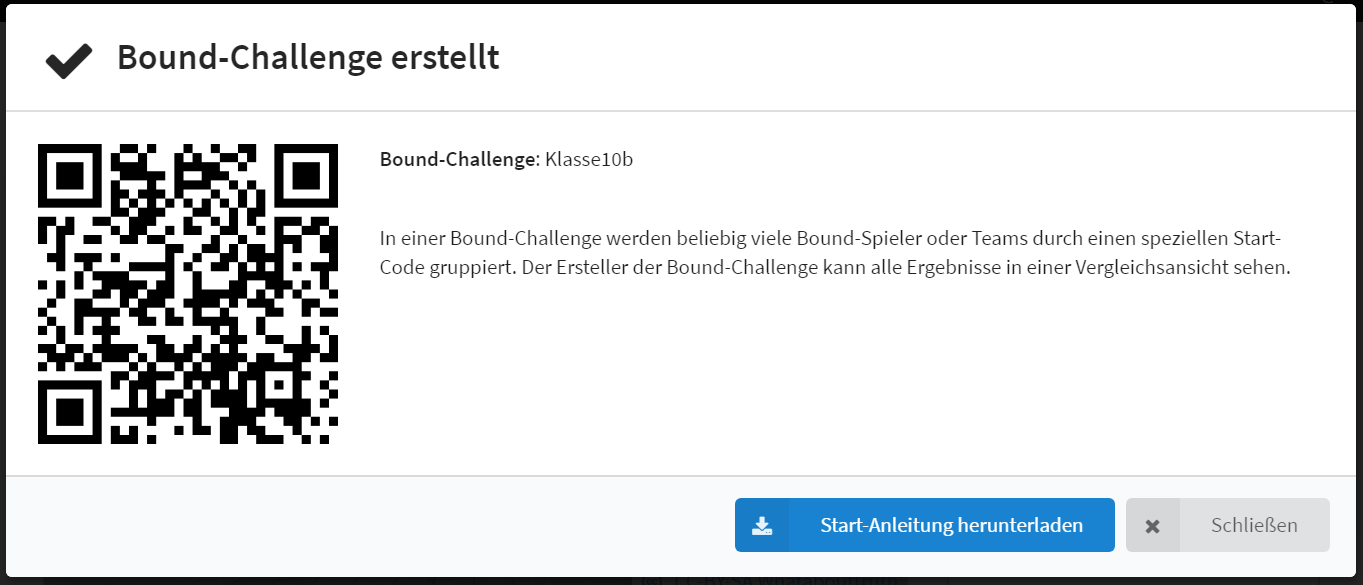Click the bold "Bound-Challenge:" label
Viewport: 1363px width, 585px height.
point(459,160)
